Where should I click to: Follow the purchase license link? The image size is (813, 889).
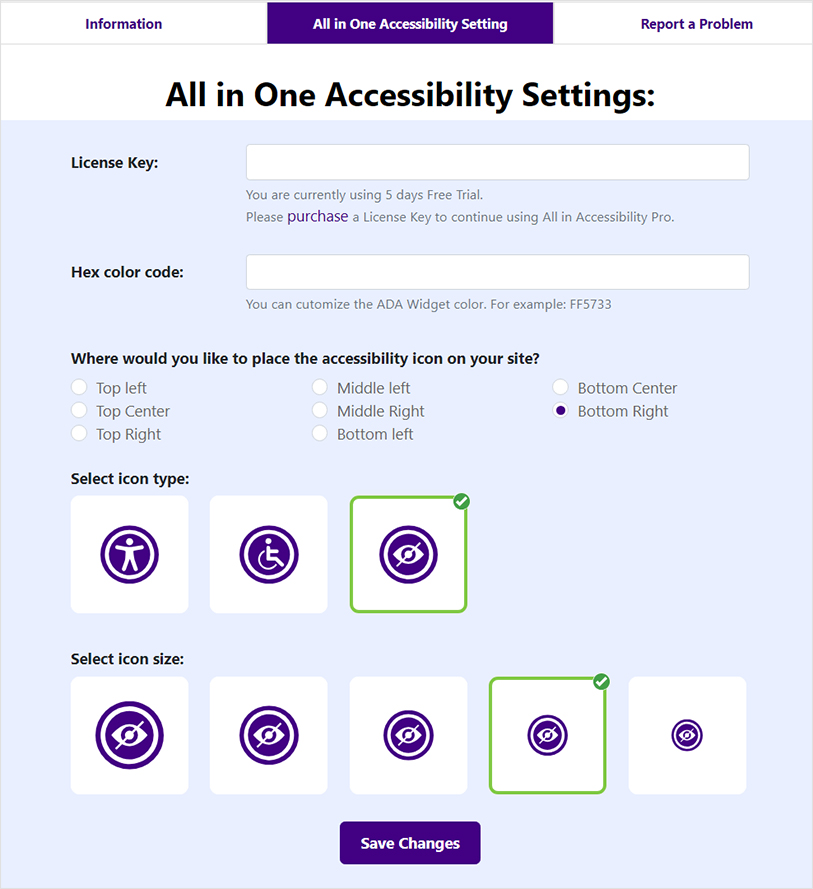click(318, 216)
